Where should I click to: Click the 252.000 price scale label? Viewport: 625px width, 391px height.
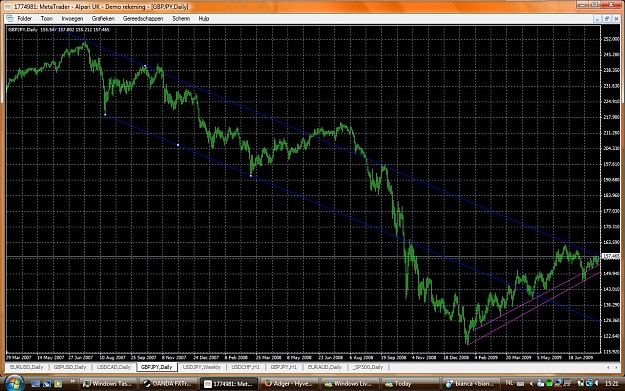(611, 39)
